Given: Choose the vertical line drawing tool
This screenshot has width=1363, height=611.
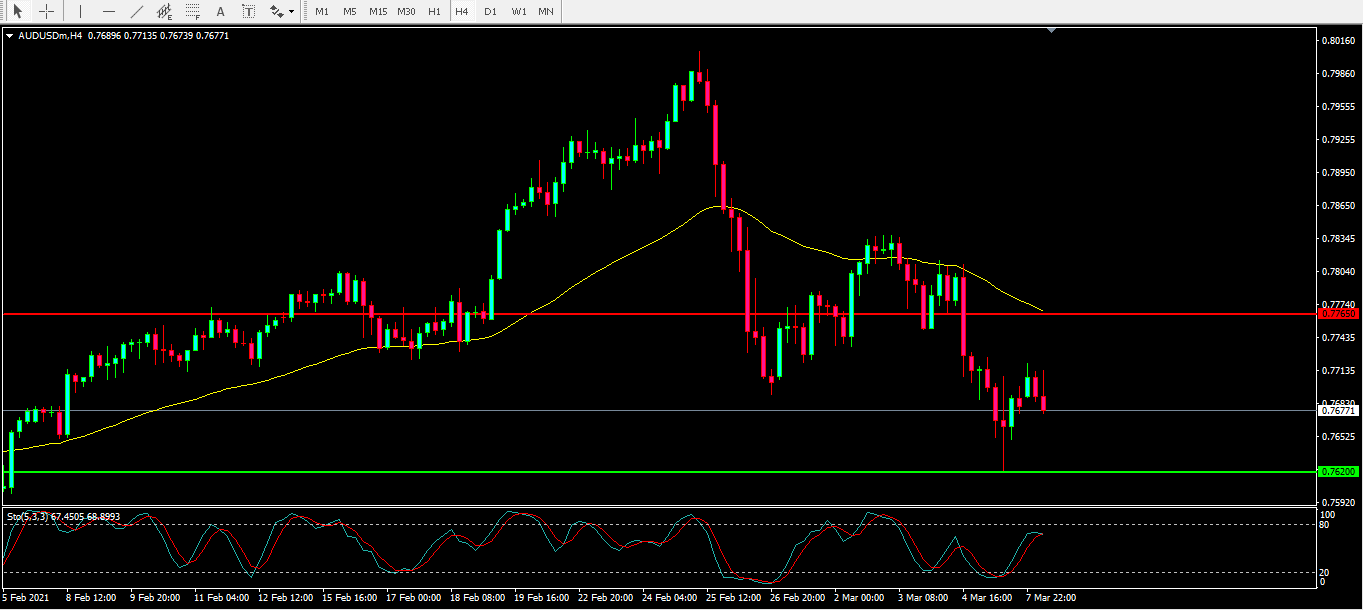Looking at the screenshot, I should click(x=81, y=12).
